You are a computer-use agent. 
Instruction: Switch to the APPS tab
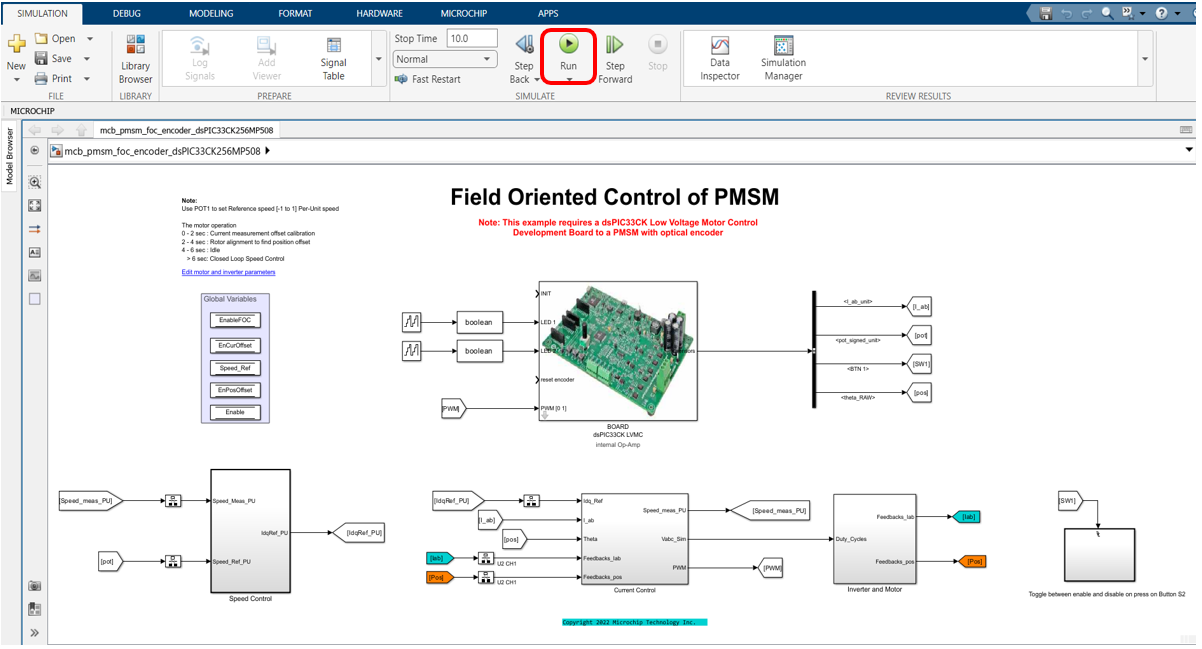pos(548,13)
